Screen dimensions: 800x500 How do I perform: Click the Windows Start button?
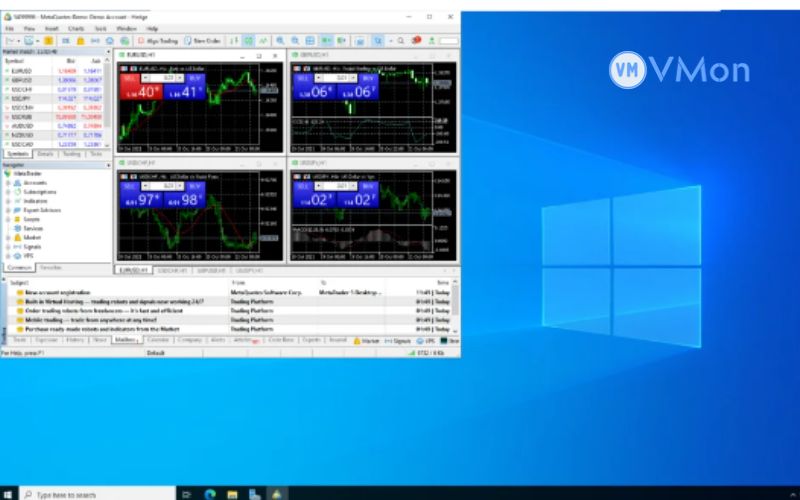[x=8, y=494]
